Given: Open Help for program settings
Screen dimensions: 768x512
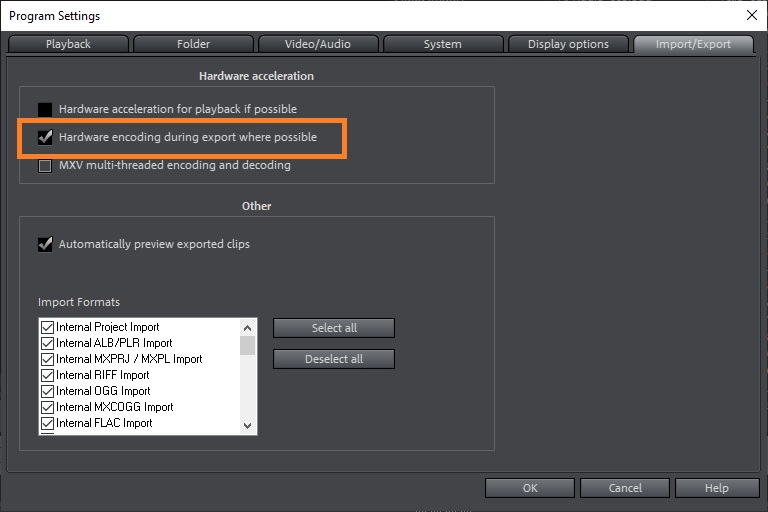Looking at the screenshot, I should (x=717, y=488).
